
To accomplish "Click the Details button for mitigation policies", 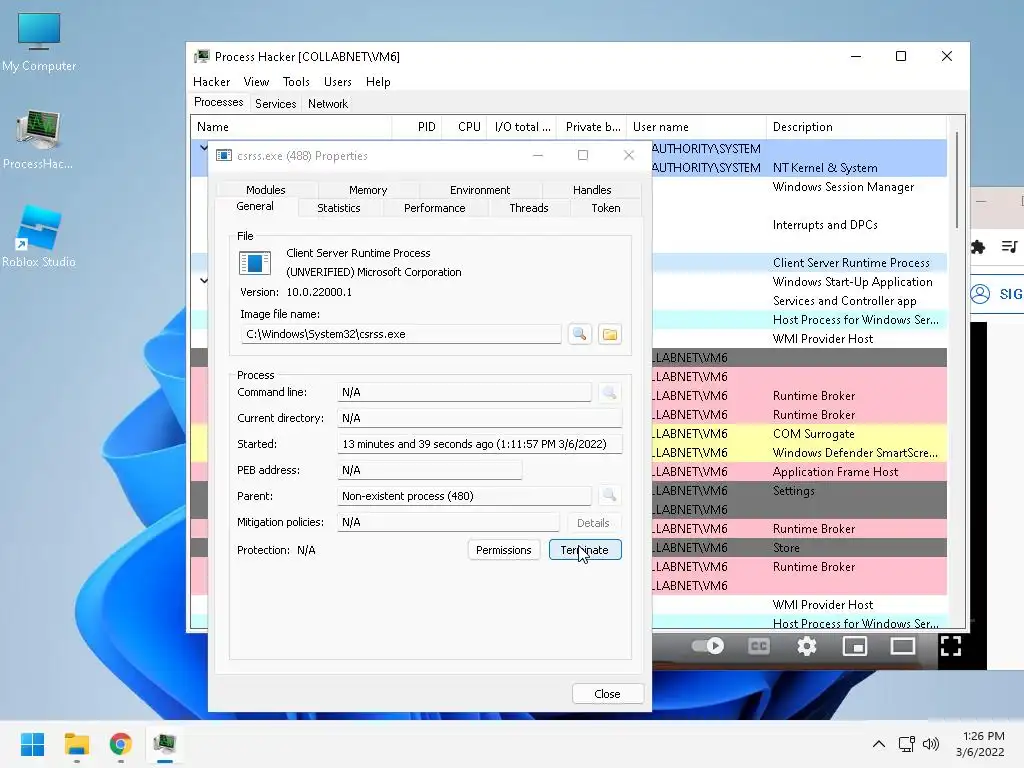I will (x=593, y=522).
